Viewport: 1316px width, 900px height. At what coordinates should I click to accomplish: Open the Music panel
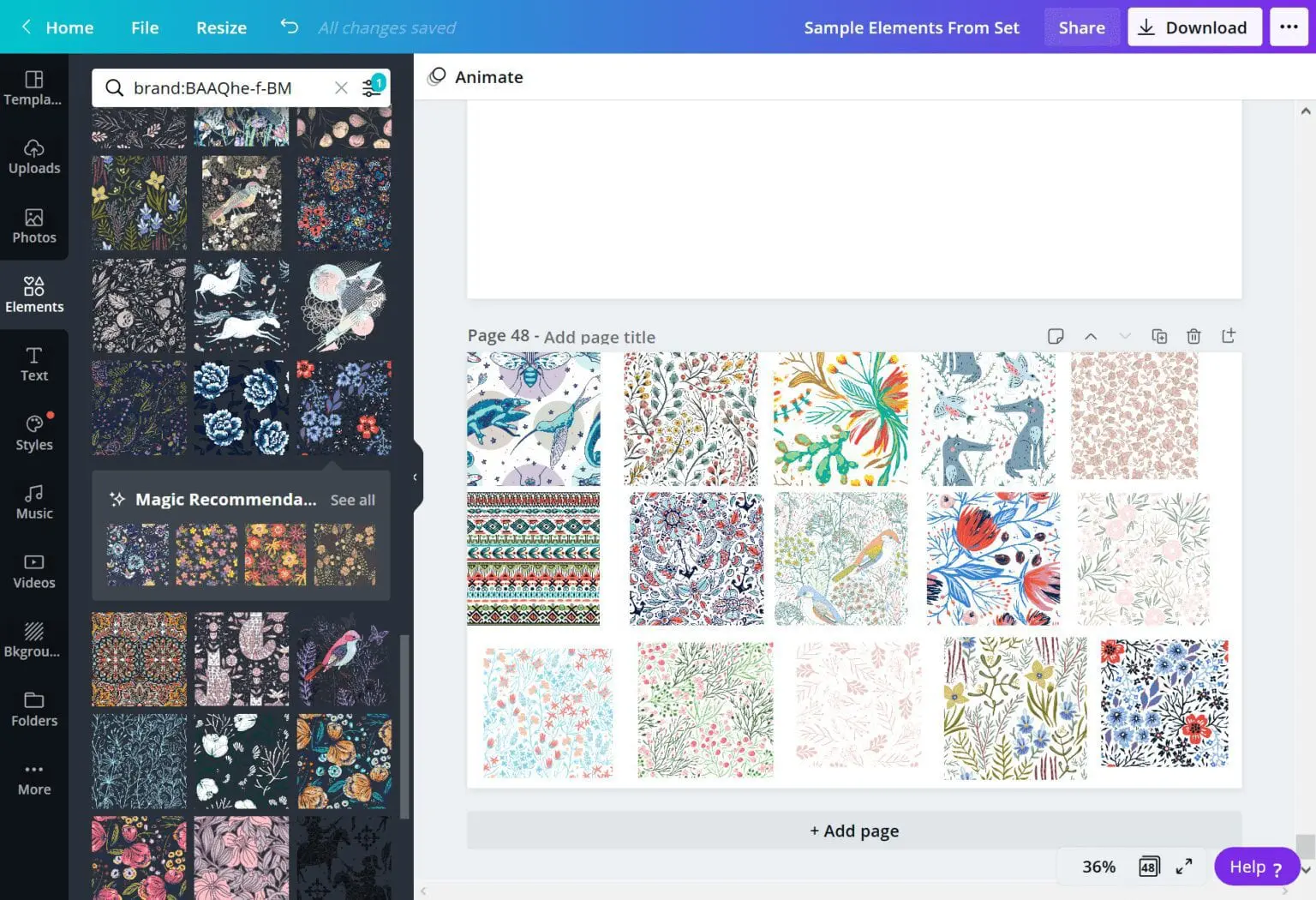click(34, 502)
